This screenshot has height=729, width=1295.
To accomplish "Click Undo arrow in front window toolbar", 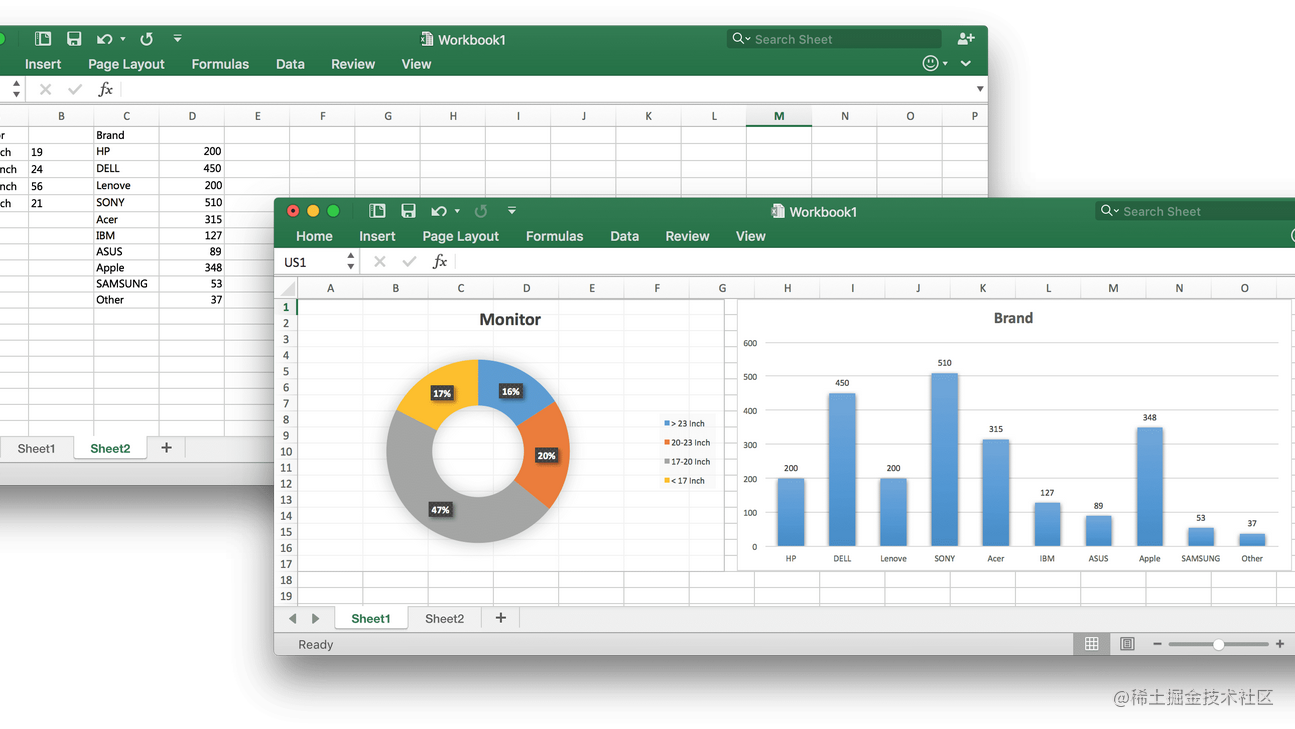I will click(x=439, y=211).
